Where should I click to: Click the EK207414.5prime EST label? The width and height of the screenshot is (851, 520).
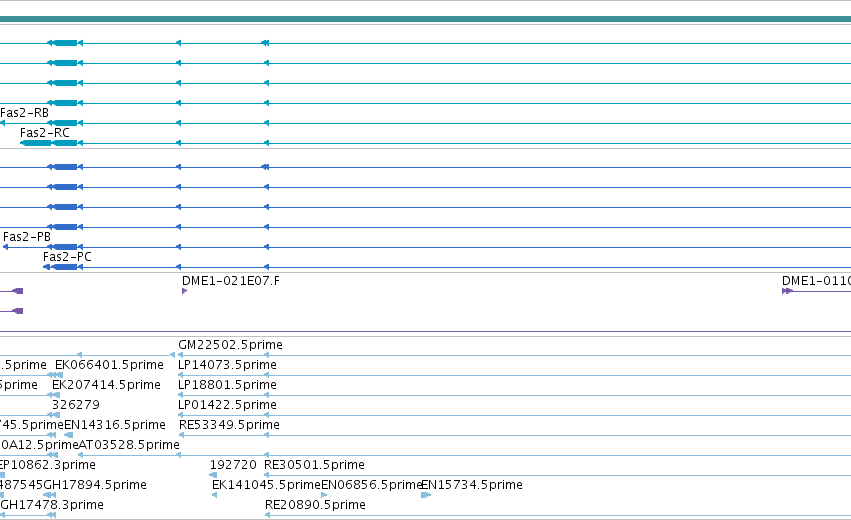point(106,385)
